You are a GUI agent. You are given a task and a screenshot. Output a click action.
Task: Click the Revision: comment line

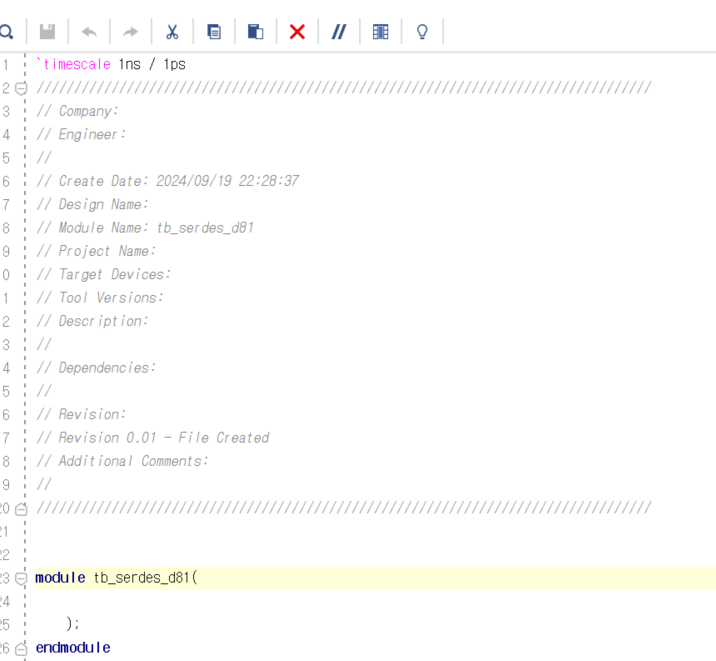(x=81, y=414)
